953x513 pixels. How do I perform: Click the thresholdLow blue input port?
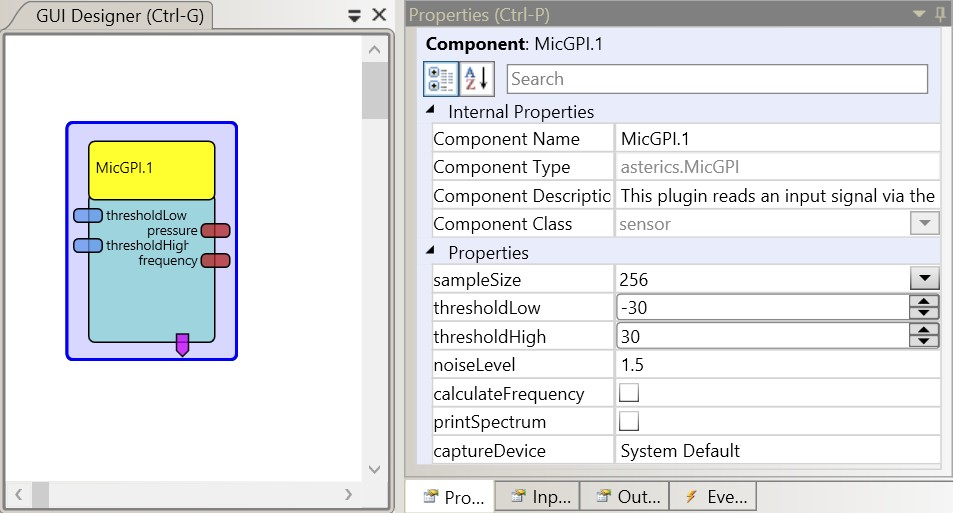click(88, 216)
